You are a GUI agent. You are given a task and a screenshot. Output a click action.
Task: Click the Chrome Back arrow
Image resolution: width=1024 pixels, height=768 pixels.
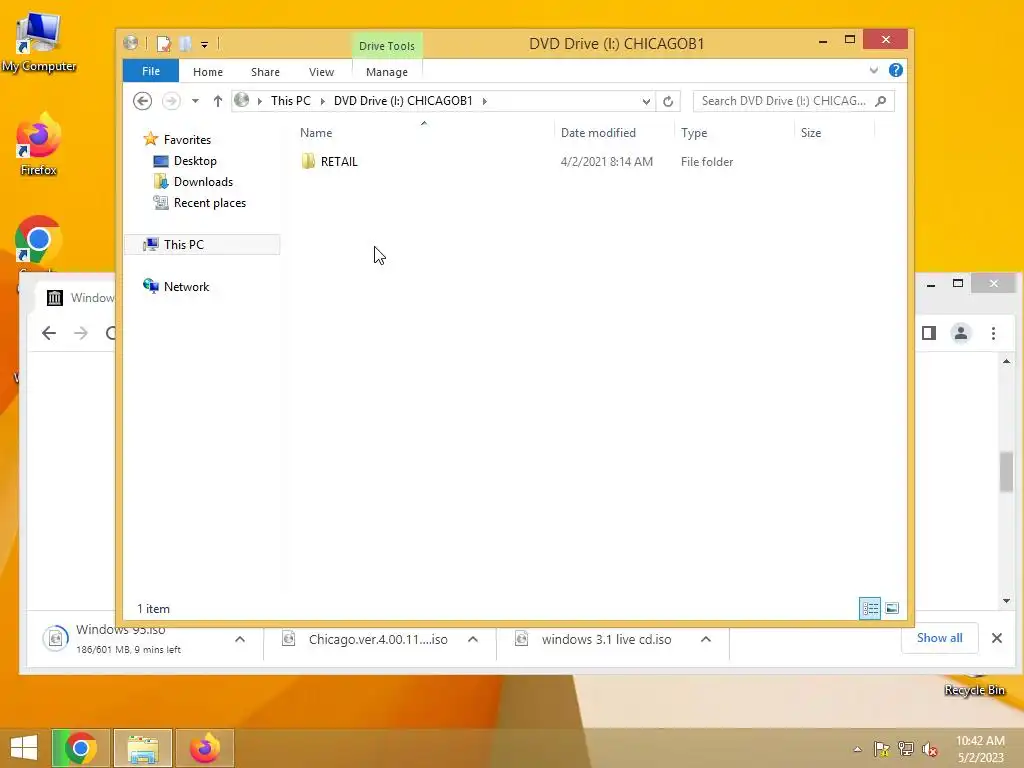coord(49,333)
